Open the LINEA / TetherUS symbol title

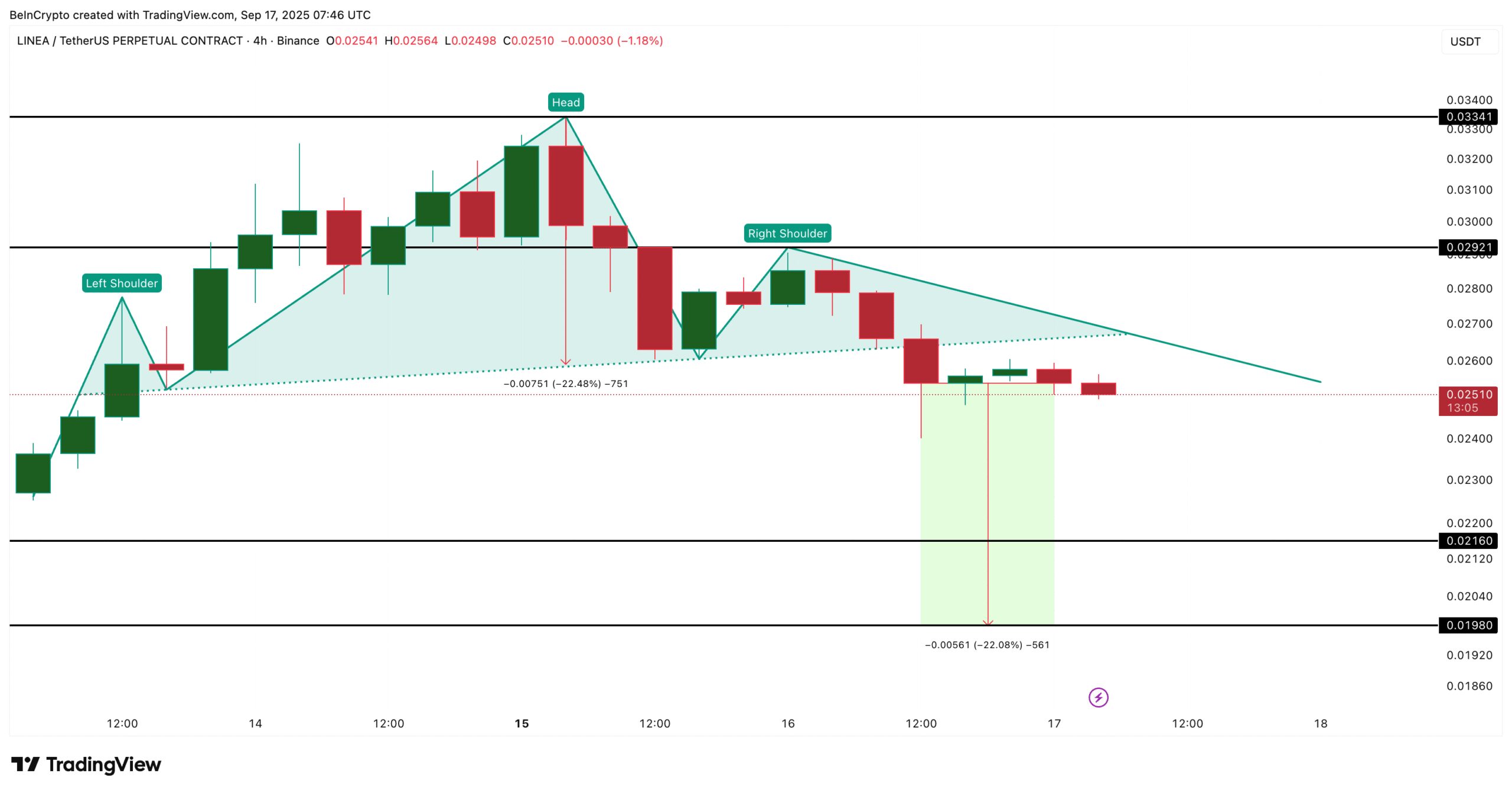pos(130,41)
